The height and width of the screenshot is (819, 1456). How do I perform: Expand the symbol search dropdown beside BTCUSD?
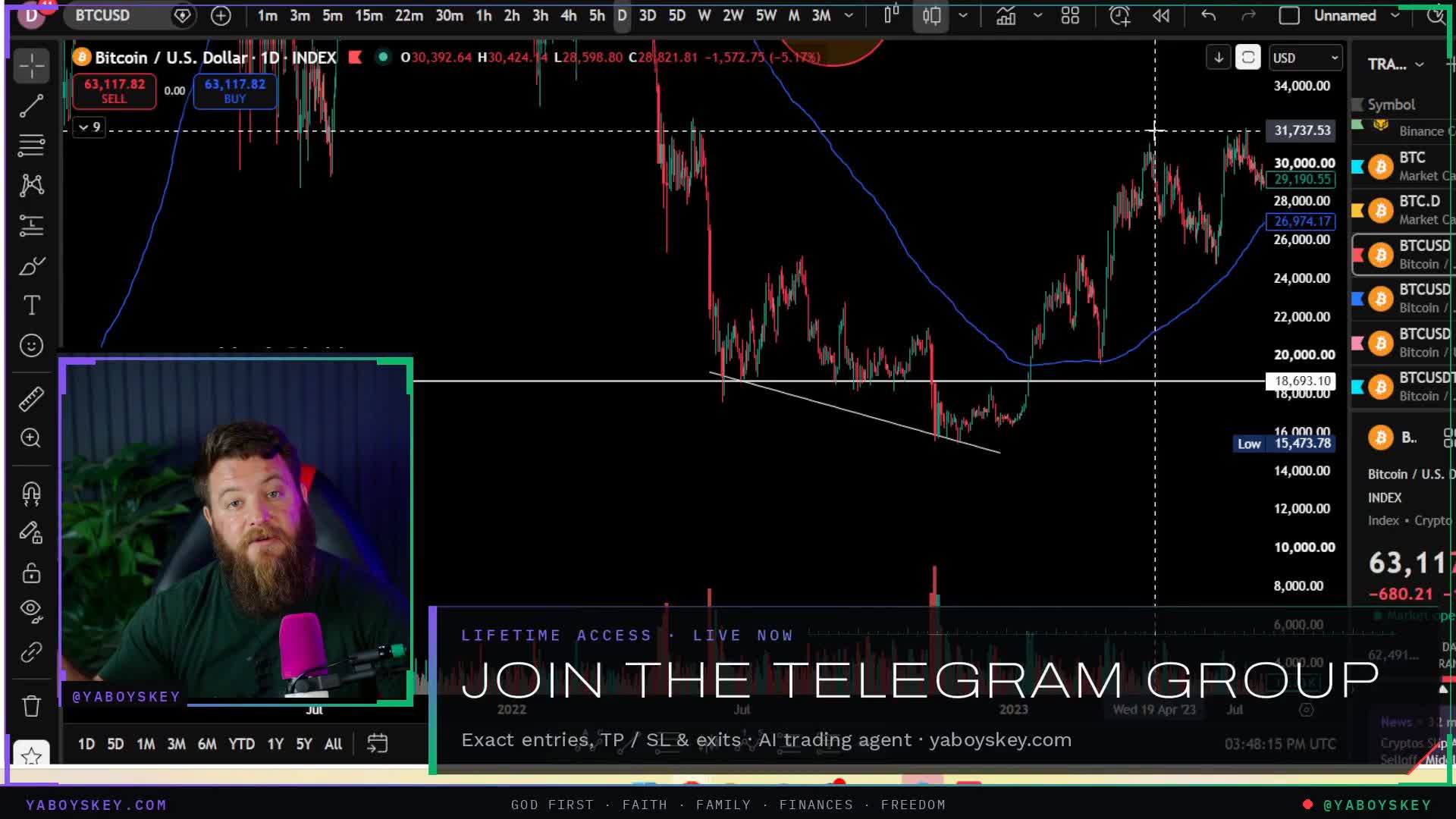182,15
